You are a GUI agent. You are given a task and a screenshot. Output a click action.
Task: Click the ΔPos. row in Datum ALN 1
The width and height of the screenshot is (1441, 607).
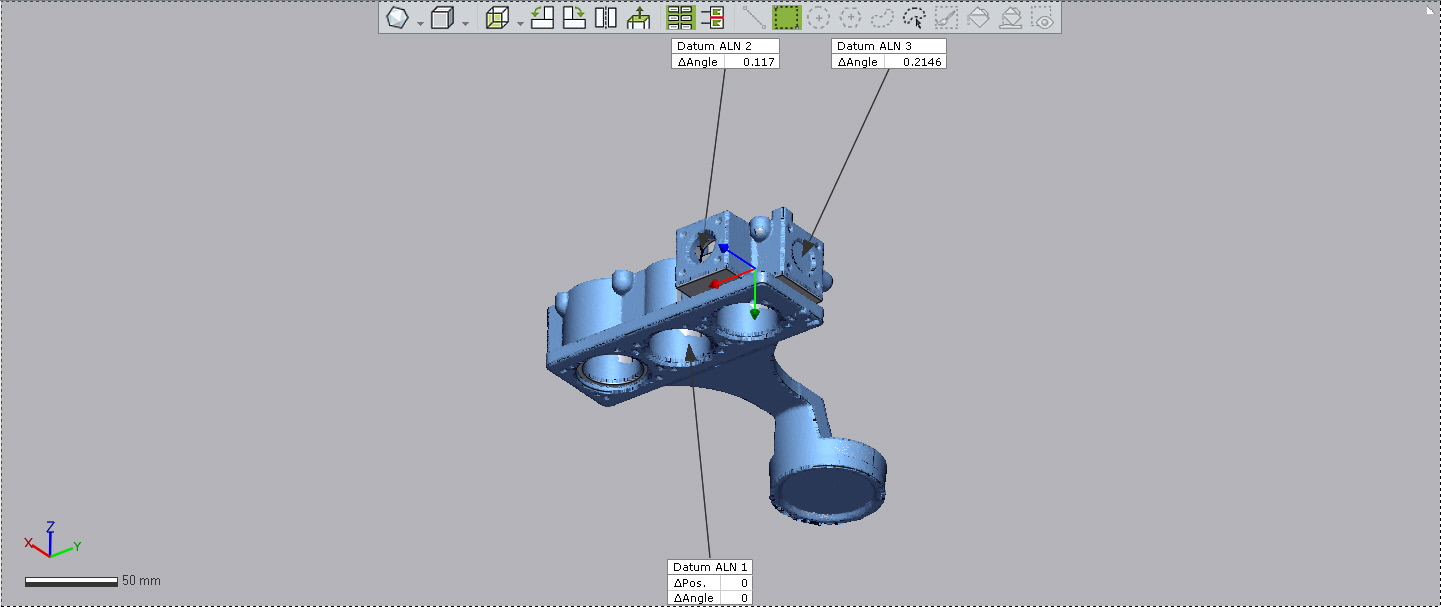(710, 583)
